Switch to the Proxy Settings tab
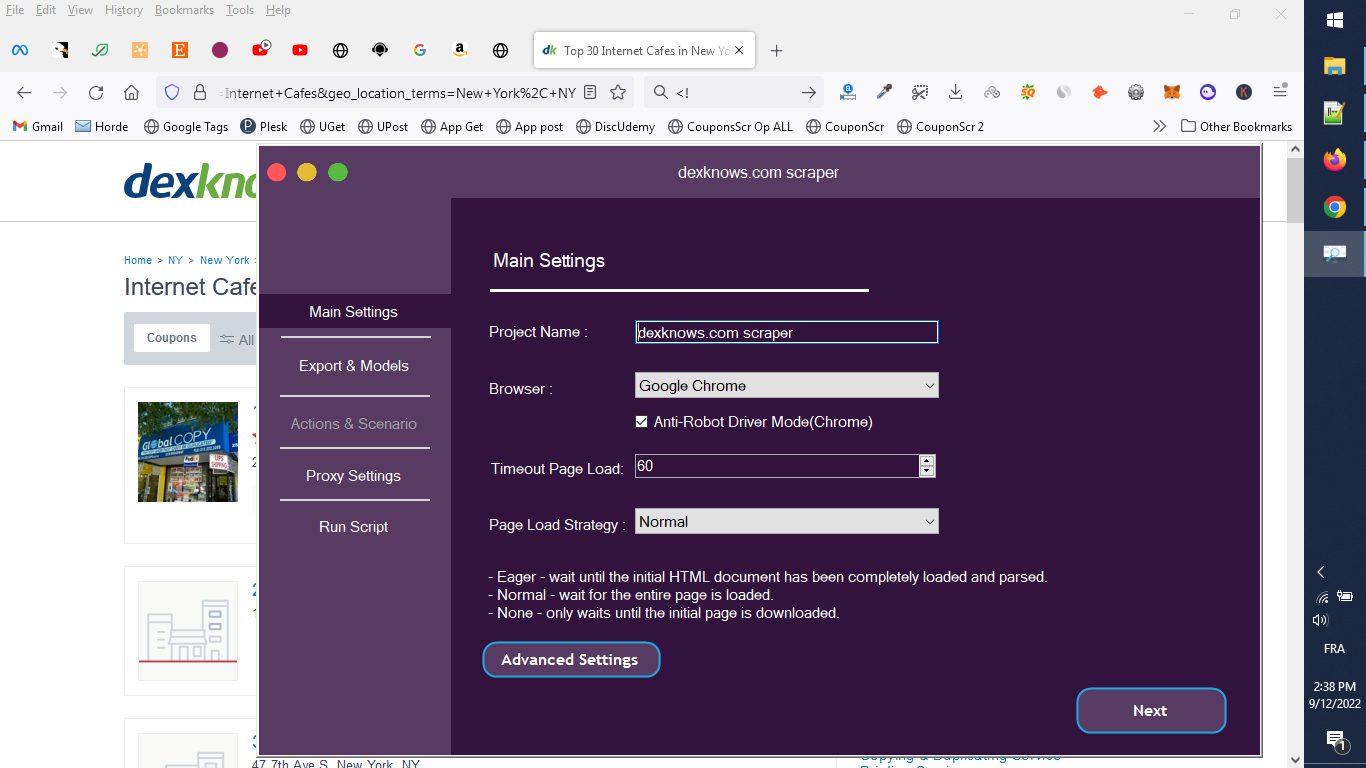Image resolution: width=1366 pixels, height=768 pixels. coord(353,475)
